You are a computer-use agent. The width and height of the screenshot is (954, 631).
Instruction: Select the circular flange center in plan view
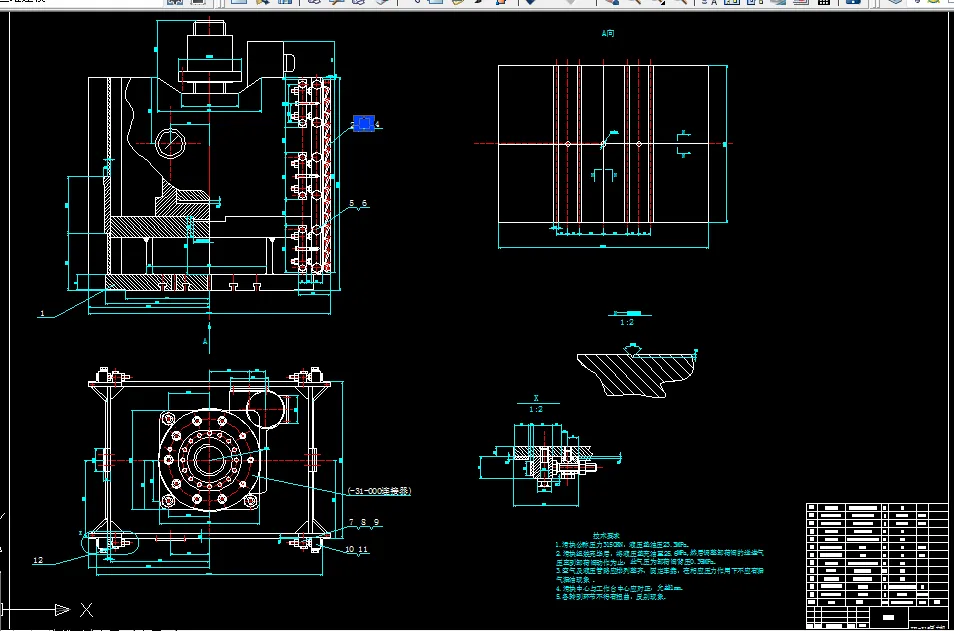[209, 459]
